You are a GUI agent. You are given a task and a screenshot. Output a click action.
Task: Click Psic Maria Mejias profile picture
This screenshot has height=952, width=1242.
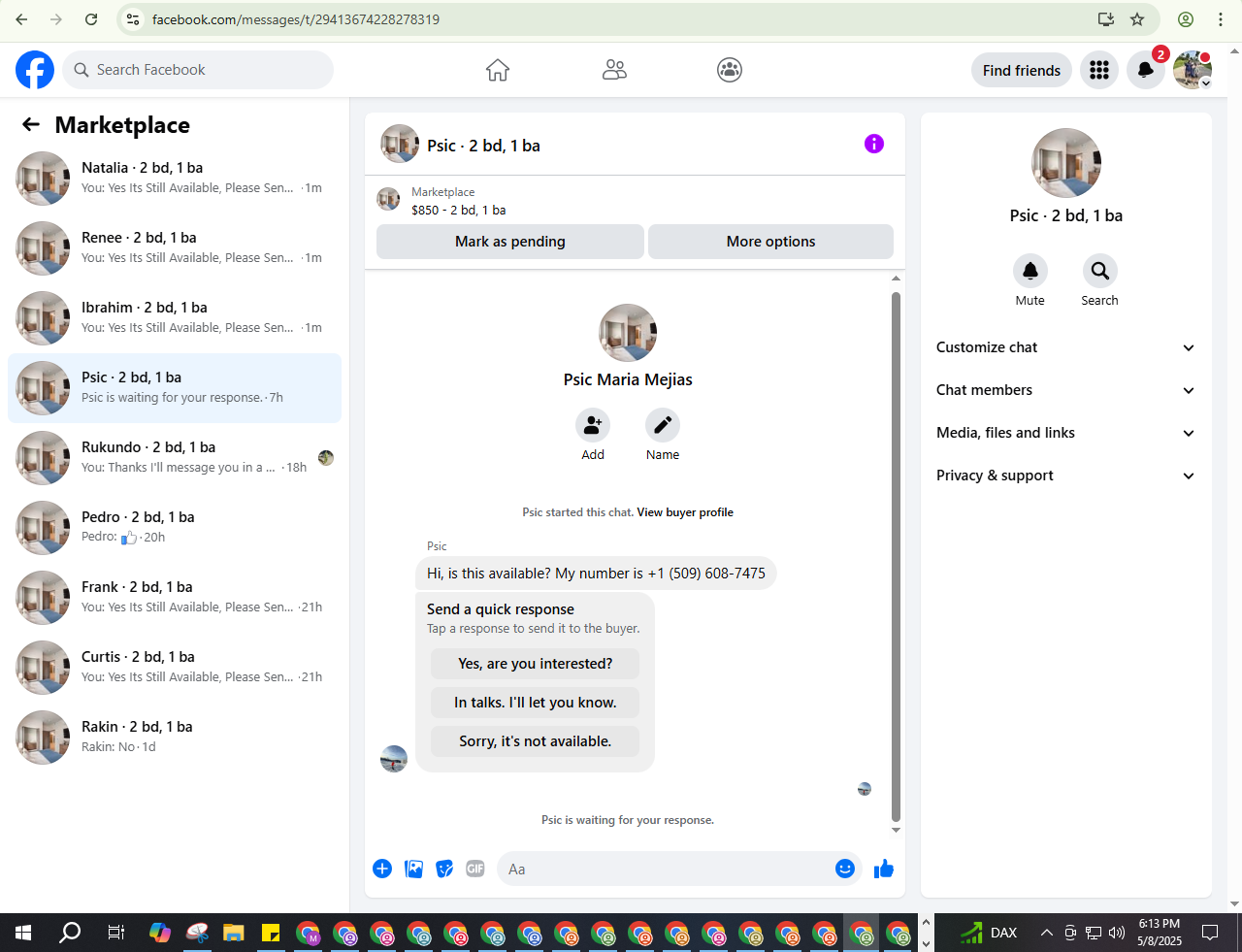tap(628, 333)
